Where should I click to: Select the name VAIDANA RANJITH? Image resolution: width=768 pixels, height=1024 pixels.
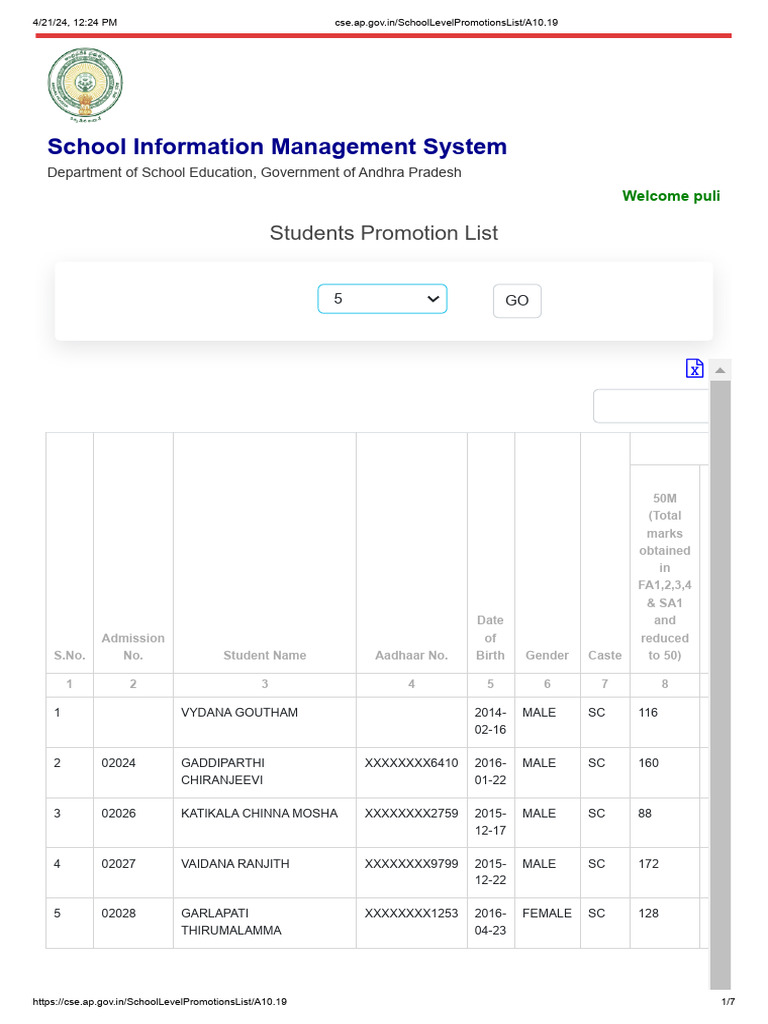pos(235,863)
